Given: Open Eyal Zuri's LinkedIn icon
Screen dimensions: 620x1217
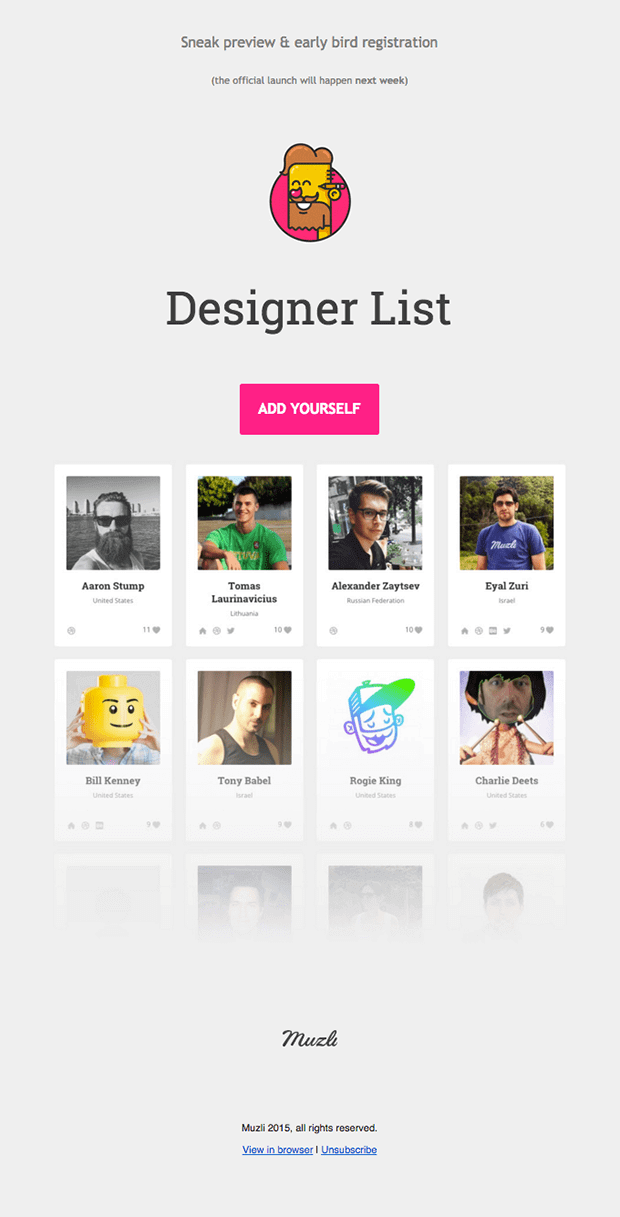Looking at the screenshot, I should coord(493,631).
